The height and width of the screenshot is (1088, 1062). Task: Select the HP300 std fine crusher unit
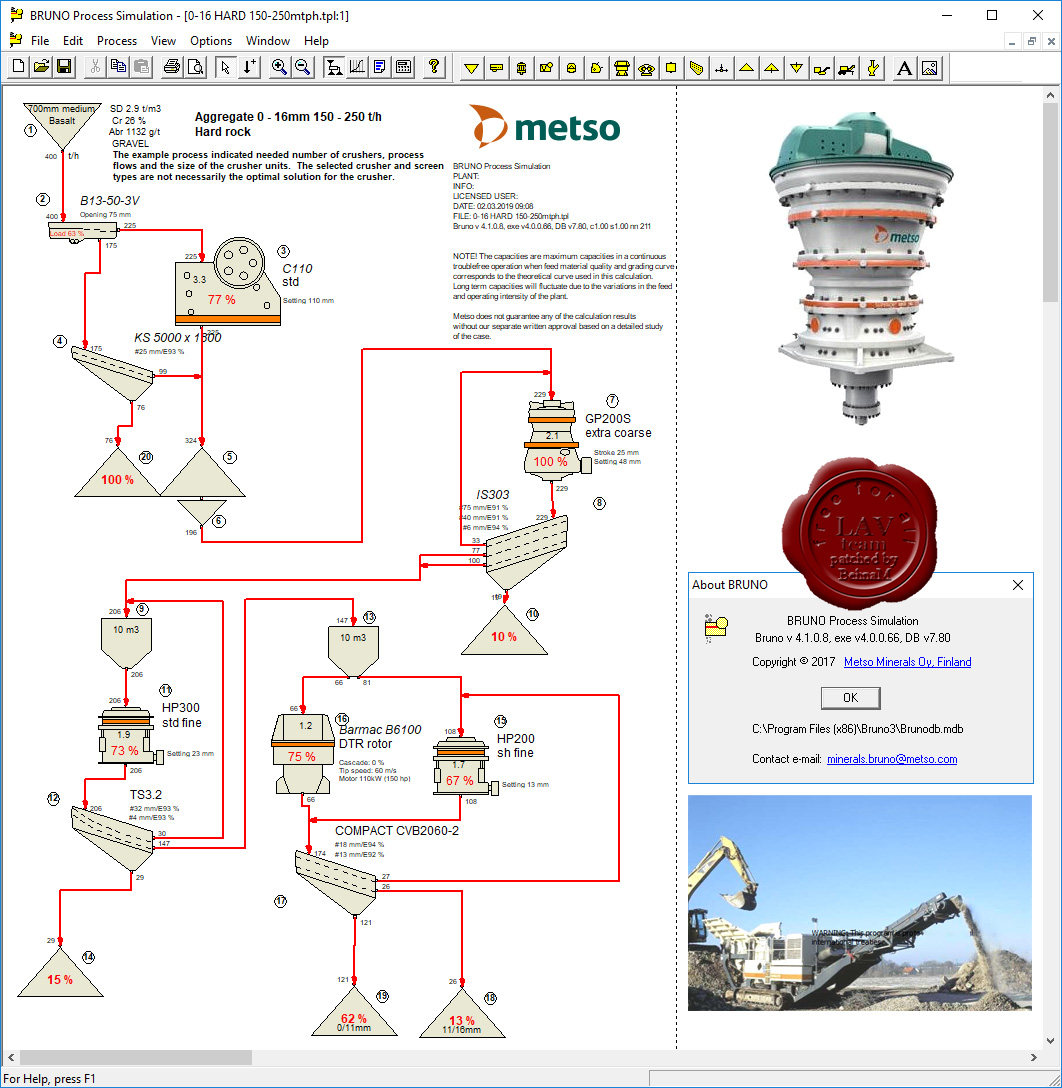pyautogui.click(x=130, y=736)
